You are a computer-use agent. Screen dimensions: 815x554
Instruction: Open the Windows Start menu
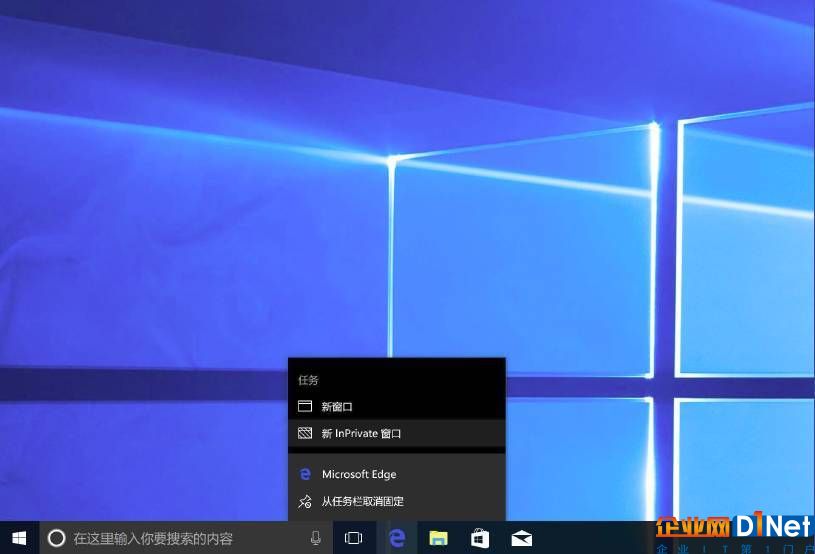tap(19, 538)
